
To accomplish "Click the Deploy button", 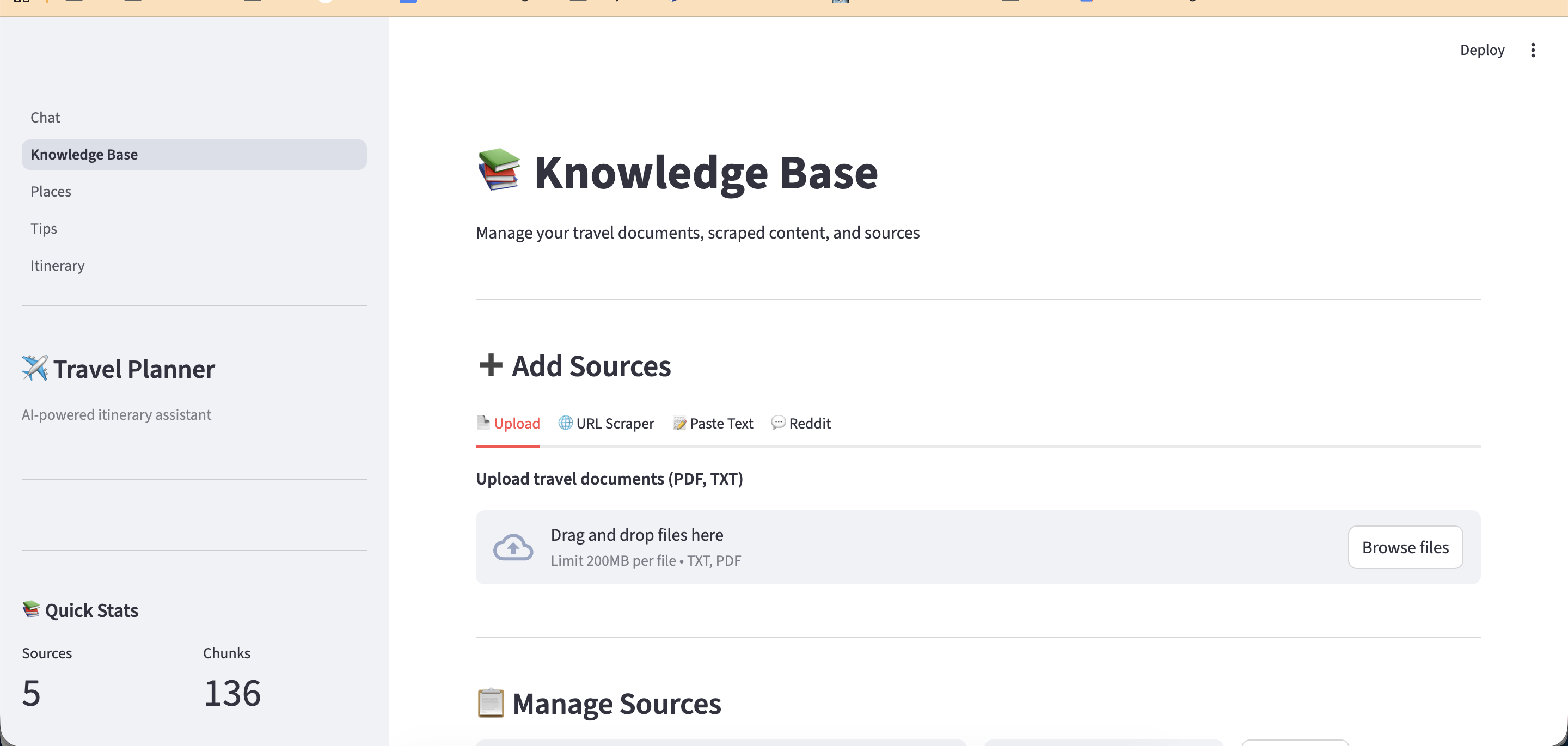I will coord(1481,50).
